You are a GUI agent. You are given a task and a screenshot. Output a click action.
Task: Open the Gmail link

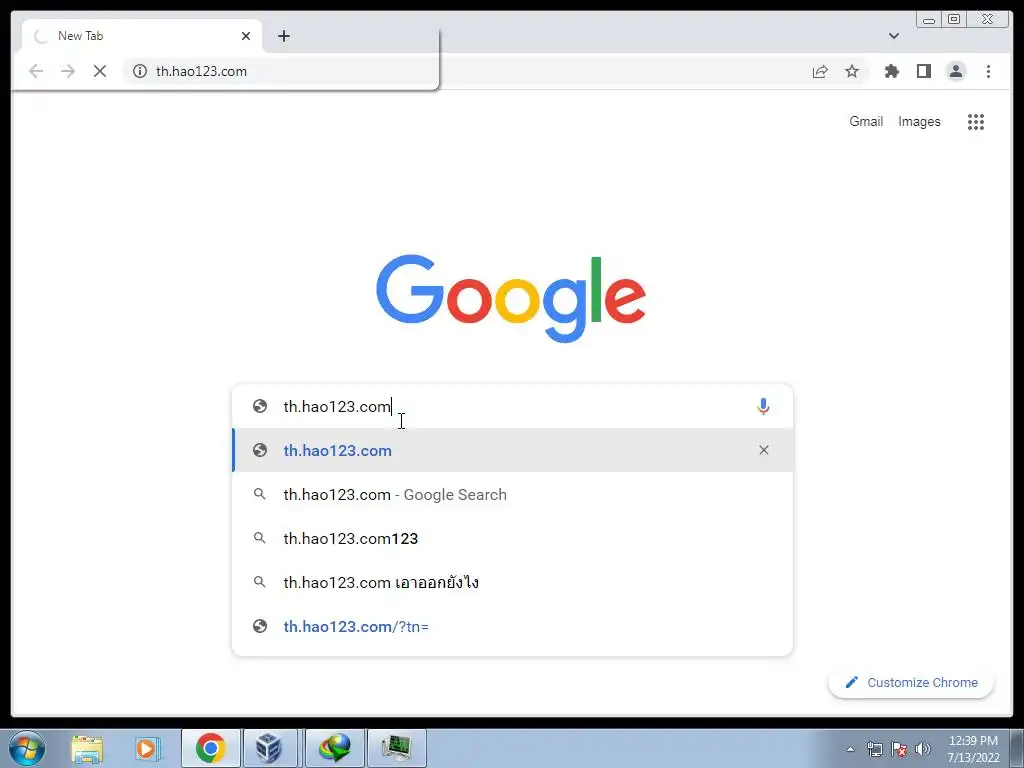click(866, 121)
